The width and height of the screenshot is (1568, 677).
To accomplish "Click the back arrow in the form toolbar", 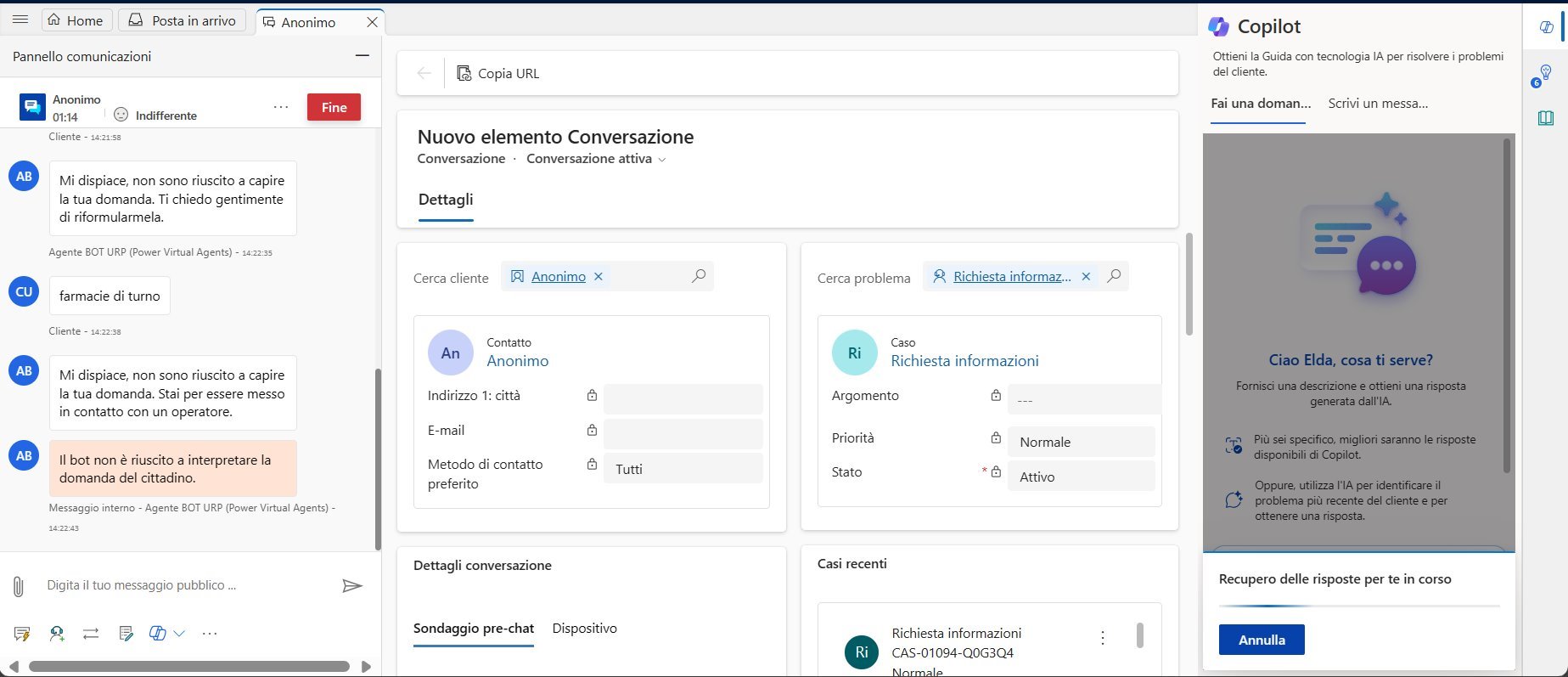I will [424, 73].
